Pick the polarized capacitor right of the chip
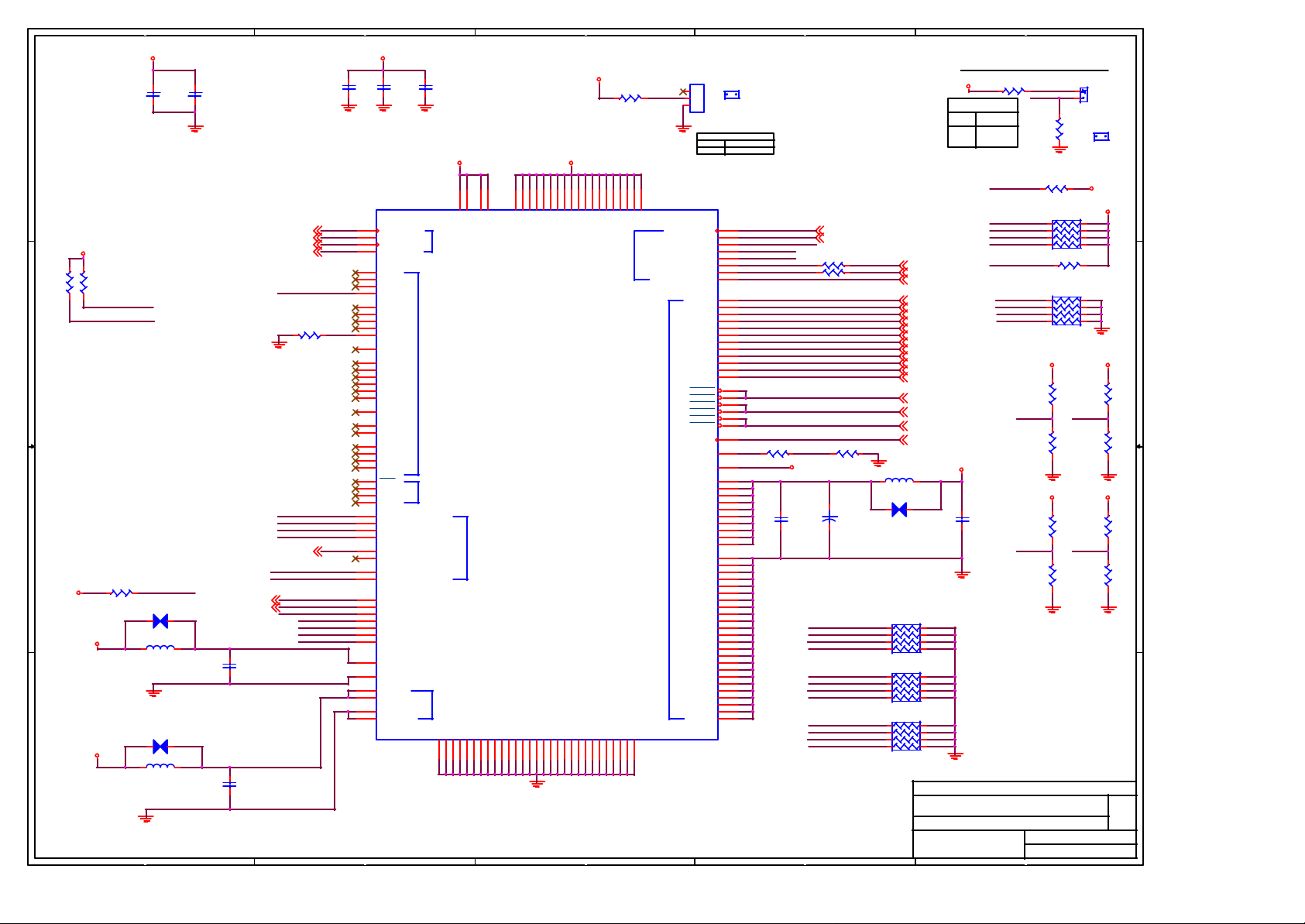1305x924 pixels. pos(829,517)
